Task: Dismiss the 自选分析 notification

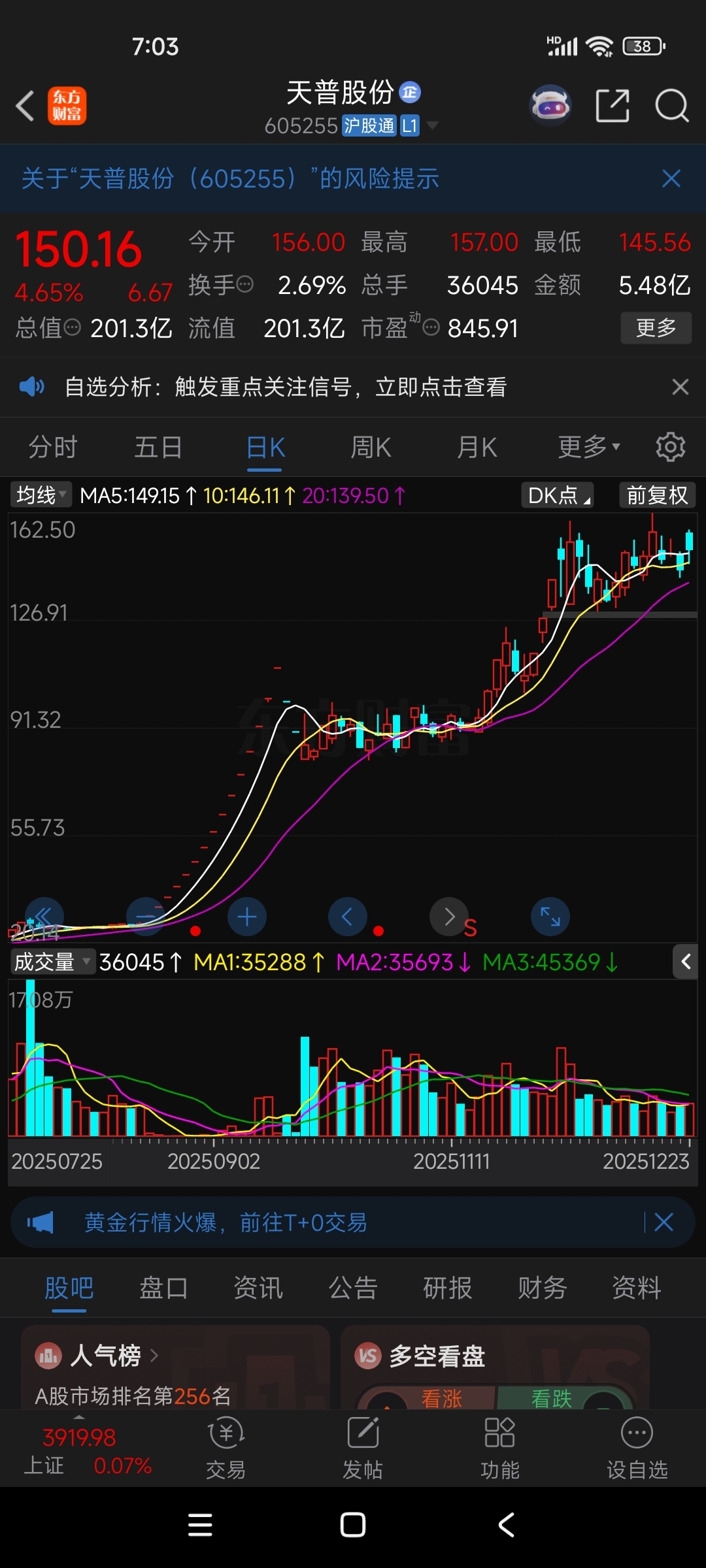Action: click(681, 387)
